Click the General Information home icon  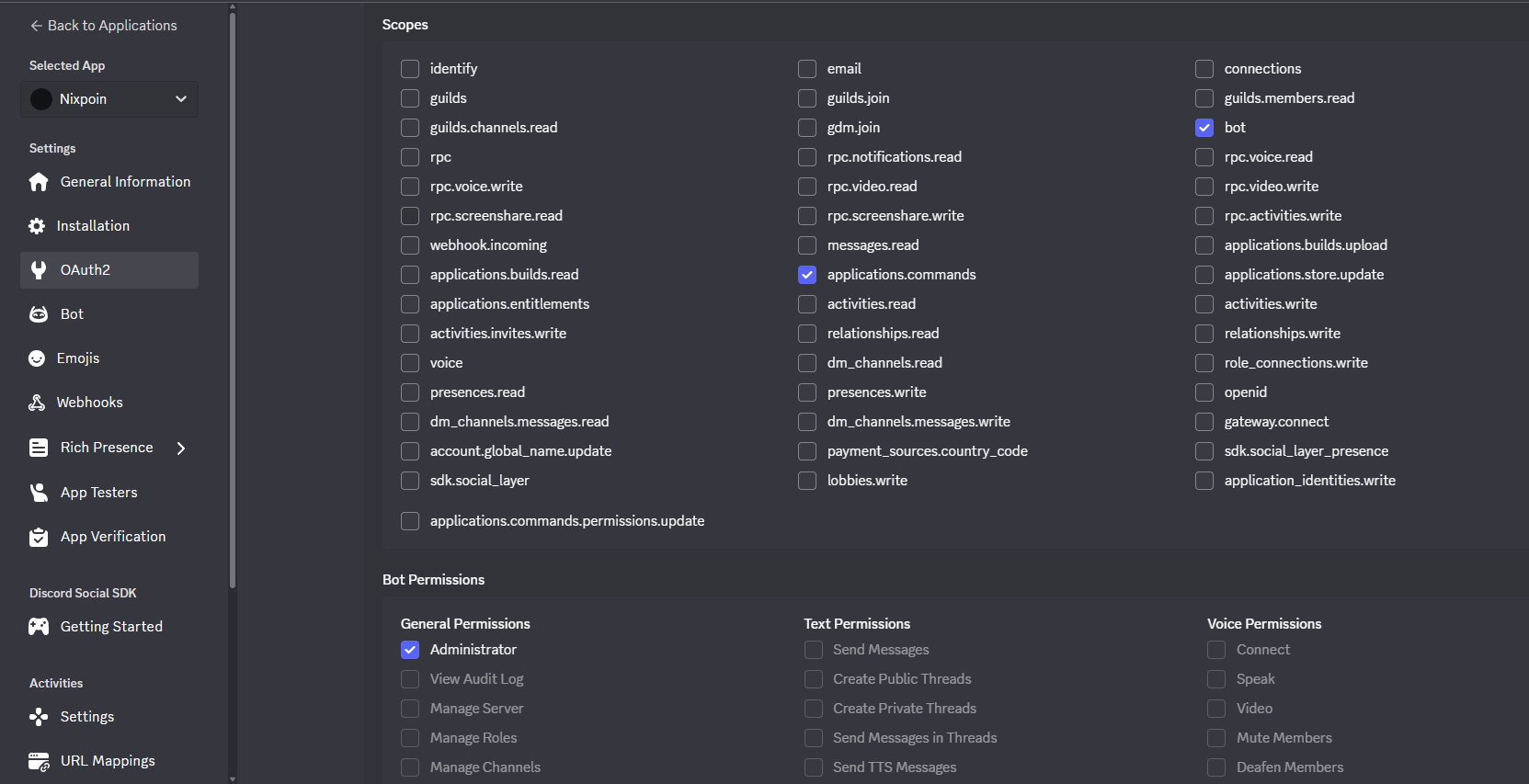pos(39,182)
